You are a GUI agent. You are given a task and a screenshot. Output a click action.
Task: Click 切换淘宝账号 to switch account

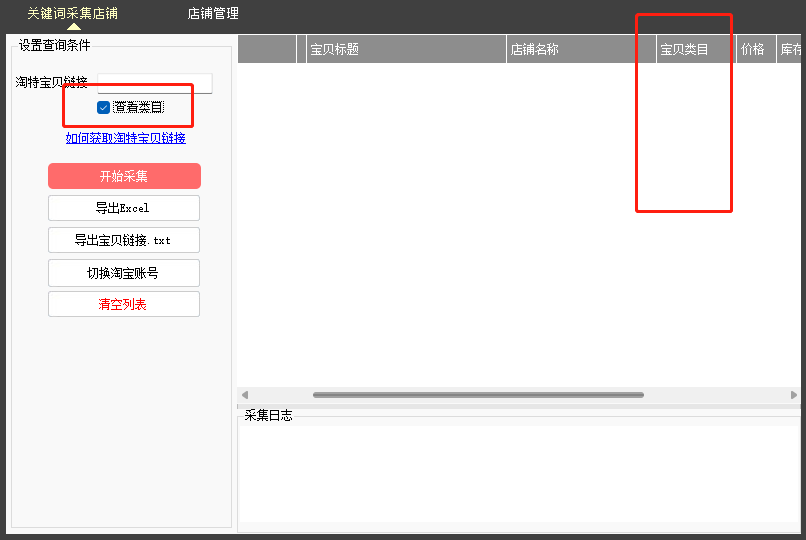tap(124, 273)
